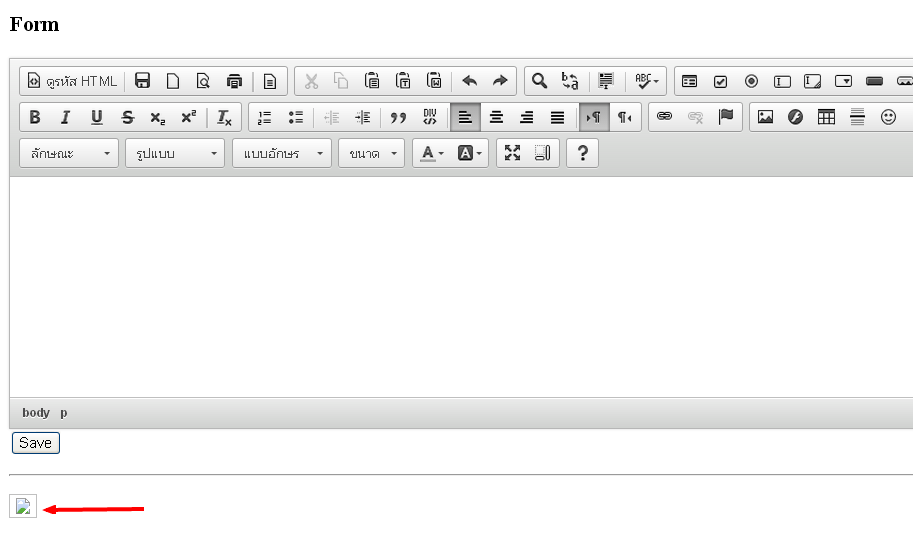Undo the last action
Image resolution: width=913 pixels, height=547 pixels.
click(470, 81)
